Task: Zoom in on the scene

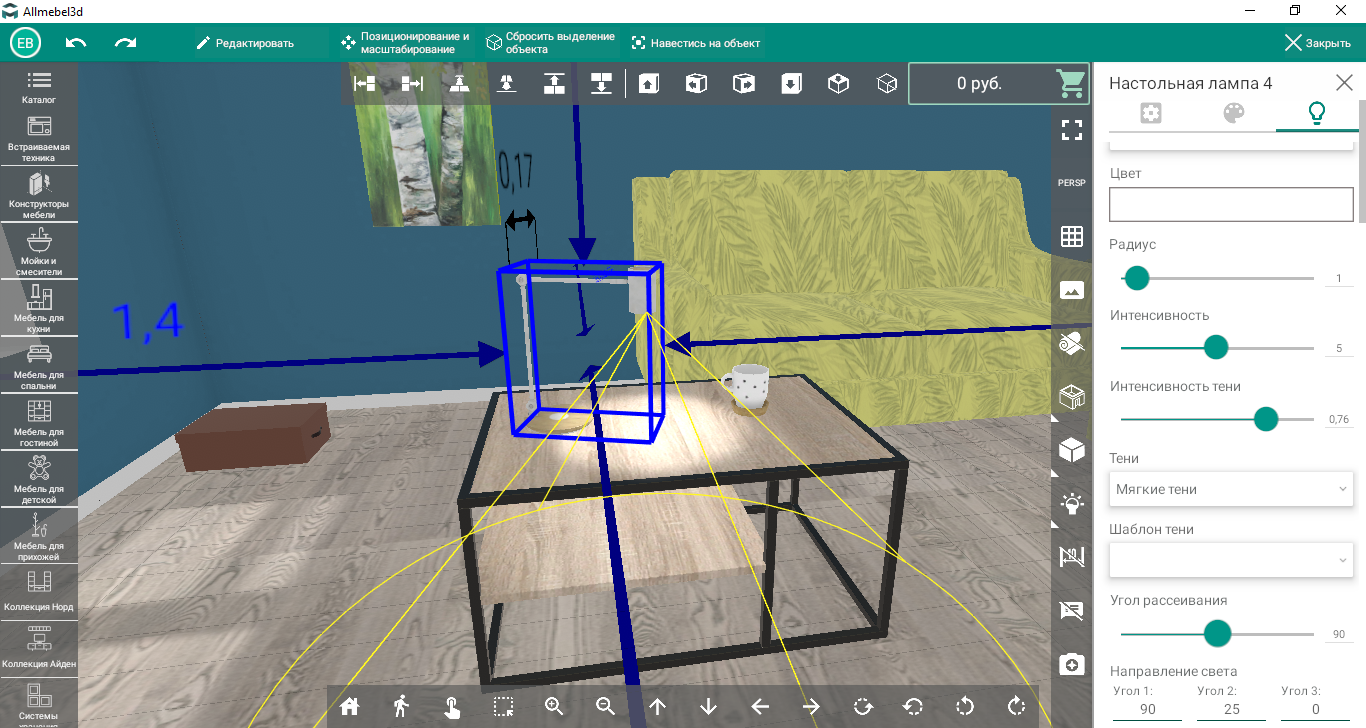Action: click(555, 706)
